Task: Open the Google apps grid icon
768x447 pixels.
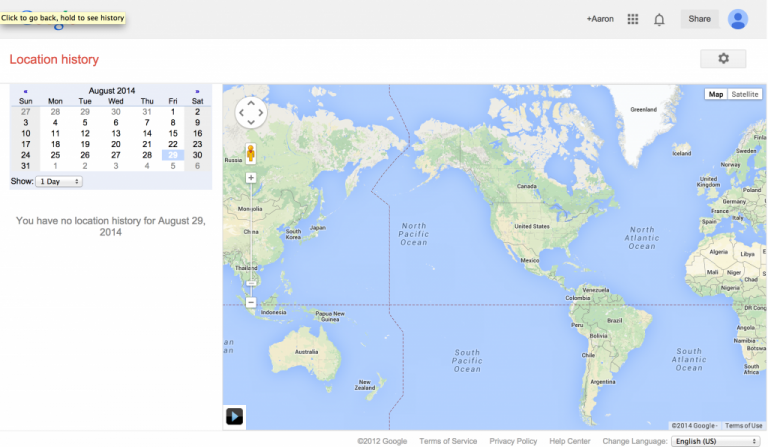Action: click(633, 19)
